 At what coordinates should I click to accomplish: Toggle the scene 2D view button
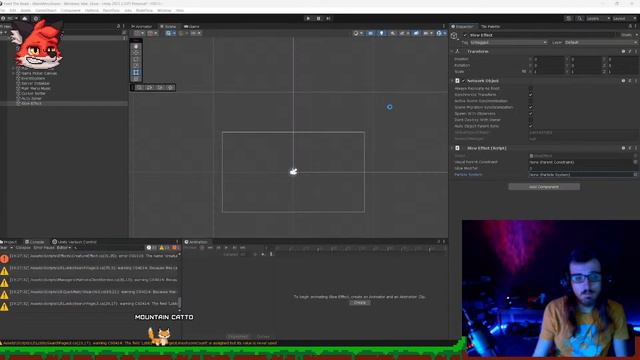tap(371, 33)
